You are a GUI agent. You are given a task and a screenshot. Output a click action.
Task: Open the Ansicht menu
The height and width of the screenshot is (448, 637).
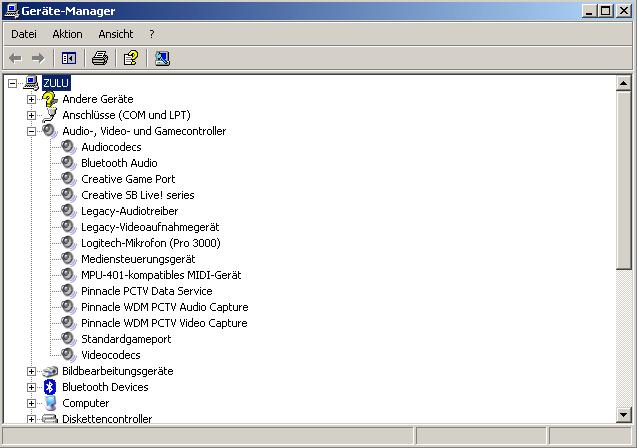115,34
